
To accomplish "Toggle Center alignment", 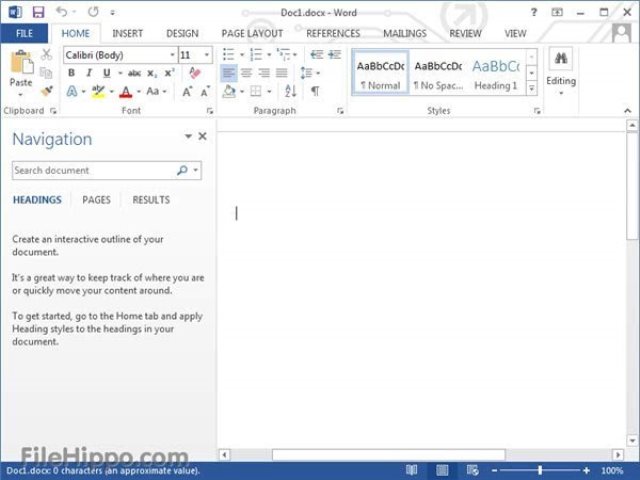I will [x=247, y=73].
